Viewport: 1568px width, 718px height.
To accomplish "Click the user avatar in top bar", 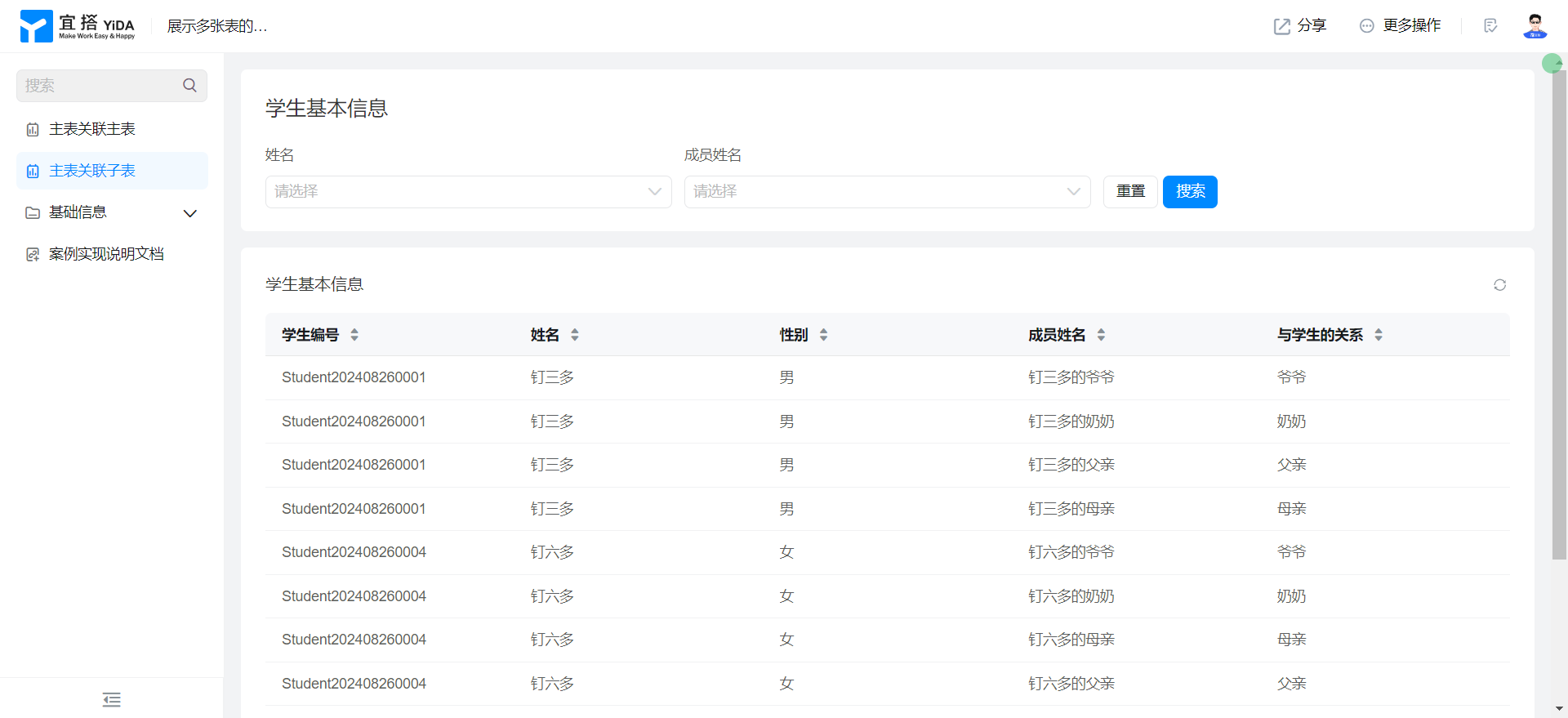I will click(x=1535, y=26).
